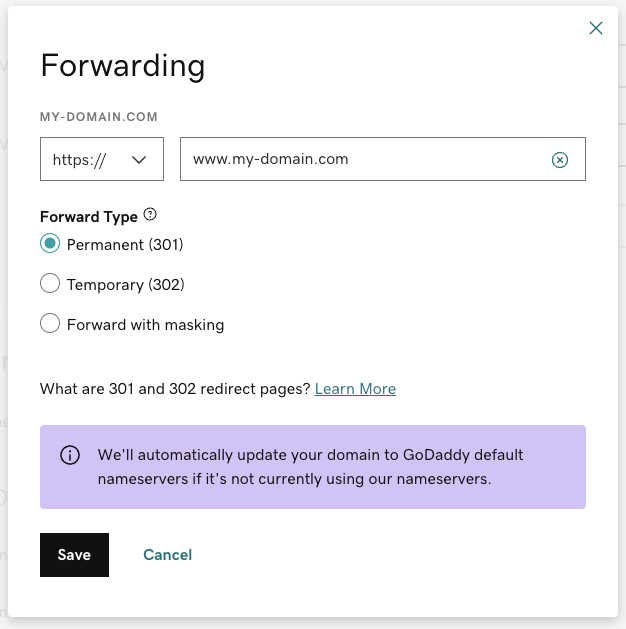Enable the Forward with masking radio circle
Screen dimensions: 626x629
(x=50, y=324)
